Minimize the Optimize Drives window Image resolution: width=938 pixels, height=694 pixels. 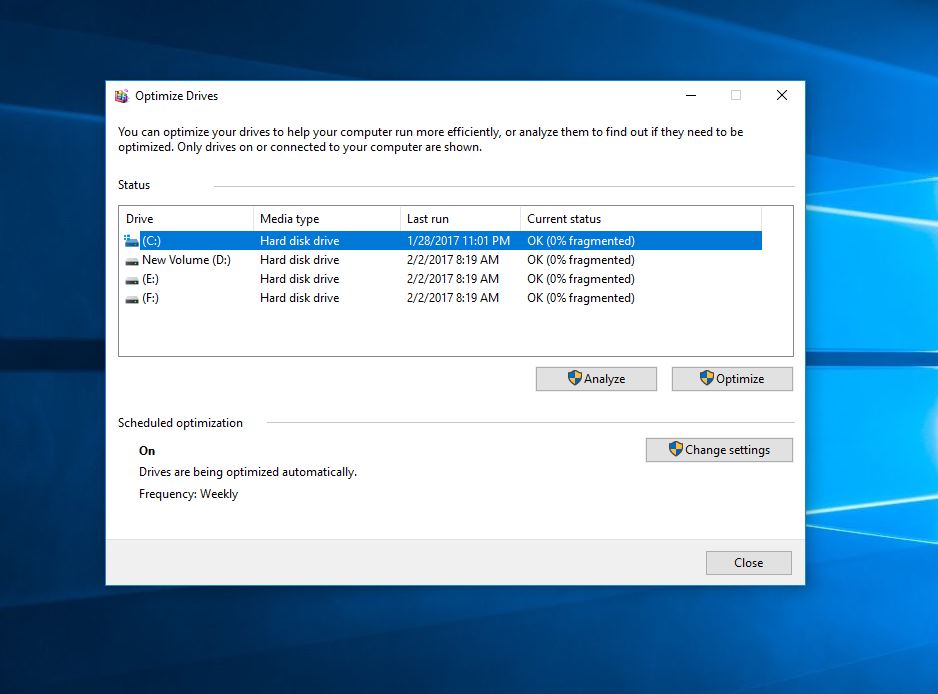click(x=691, y=96)
